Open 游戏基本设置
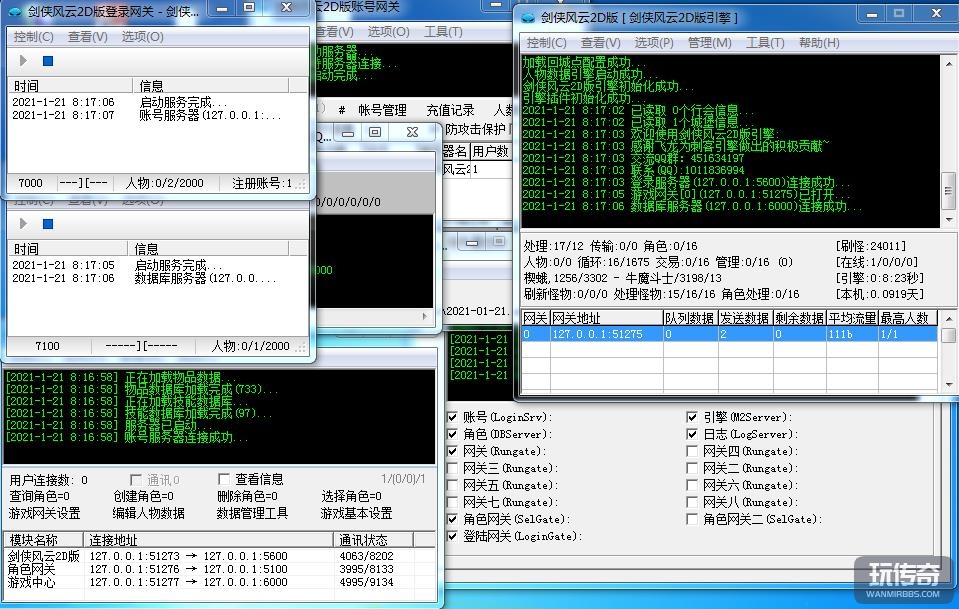This screenshot has height=609, width=959. (357, 514)
